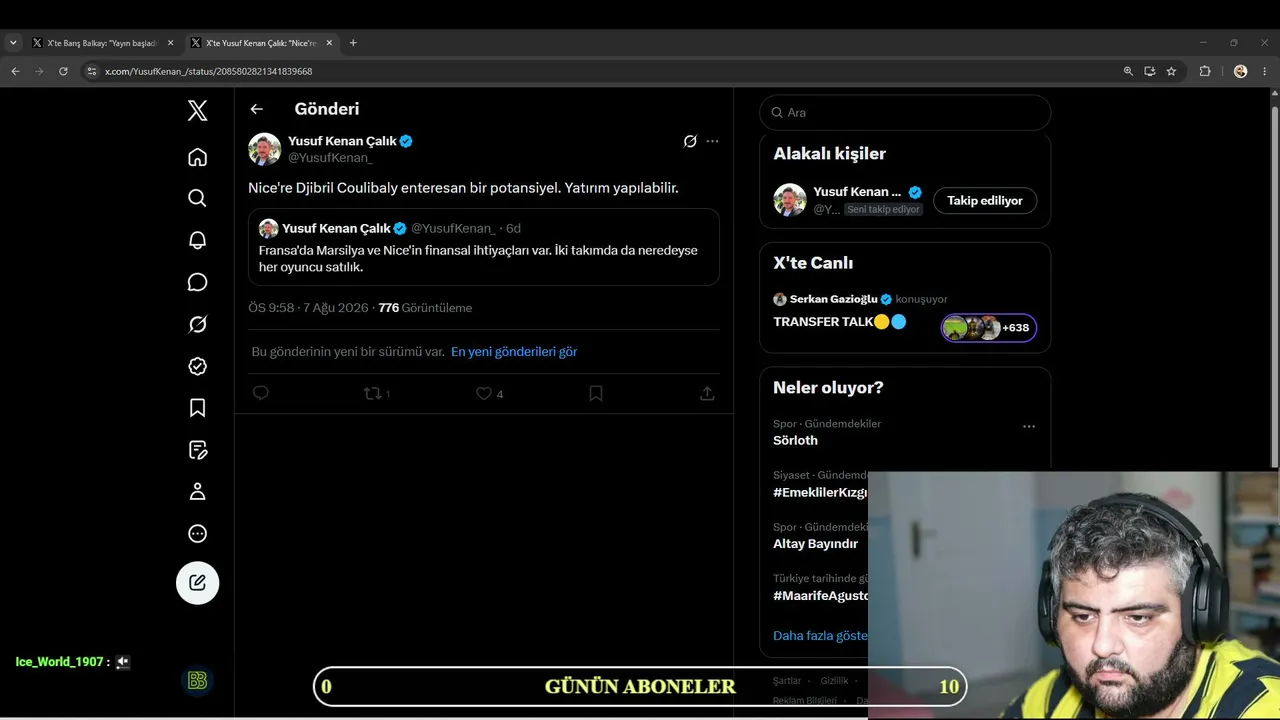Open Profile from the left sidebar

click(x=198, y=492)
